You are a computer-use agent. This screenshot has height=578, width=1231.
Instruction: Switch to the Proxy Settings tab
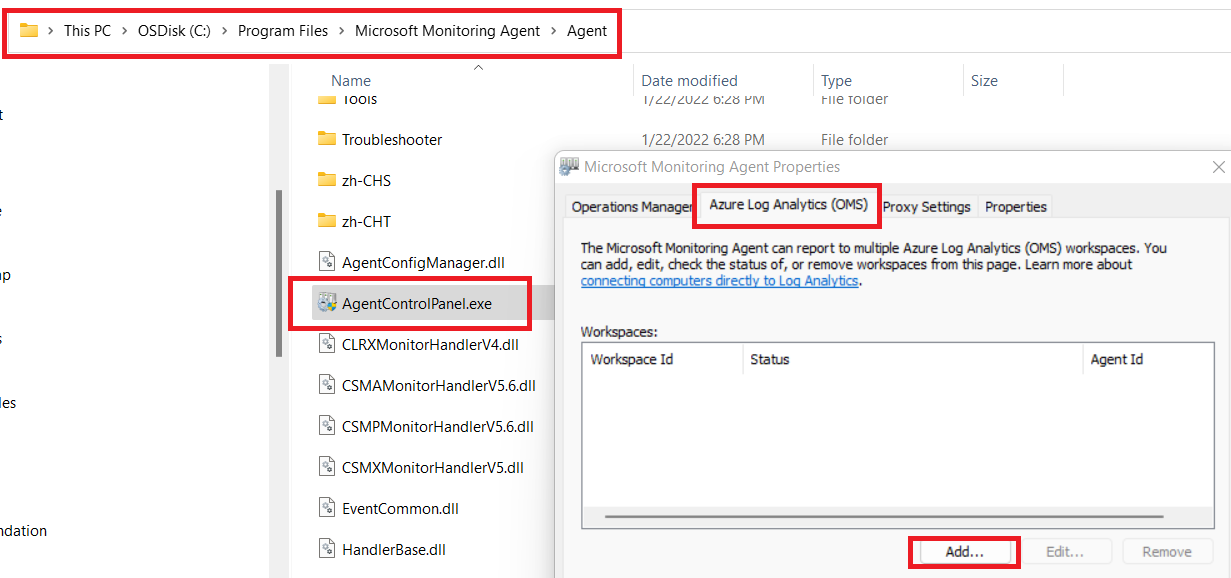pos(926,207)
